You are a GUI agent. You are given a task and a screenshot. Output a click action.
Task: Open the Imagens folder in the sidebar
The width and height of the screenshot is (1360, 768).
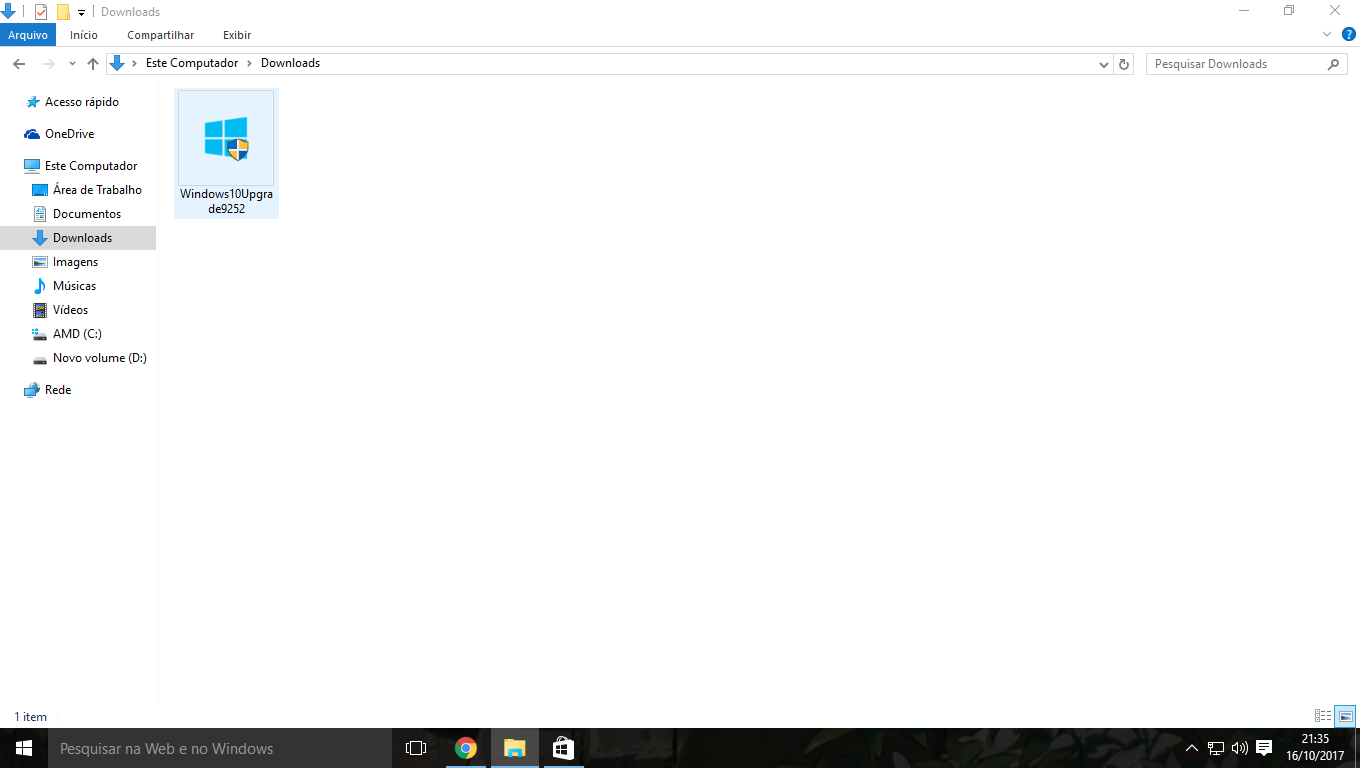click(75, 262)
